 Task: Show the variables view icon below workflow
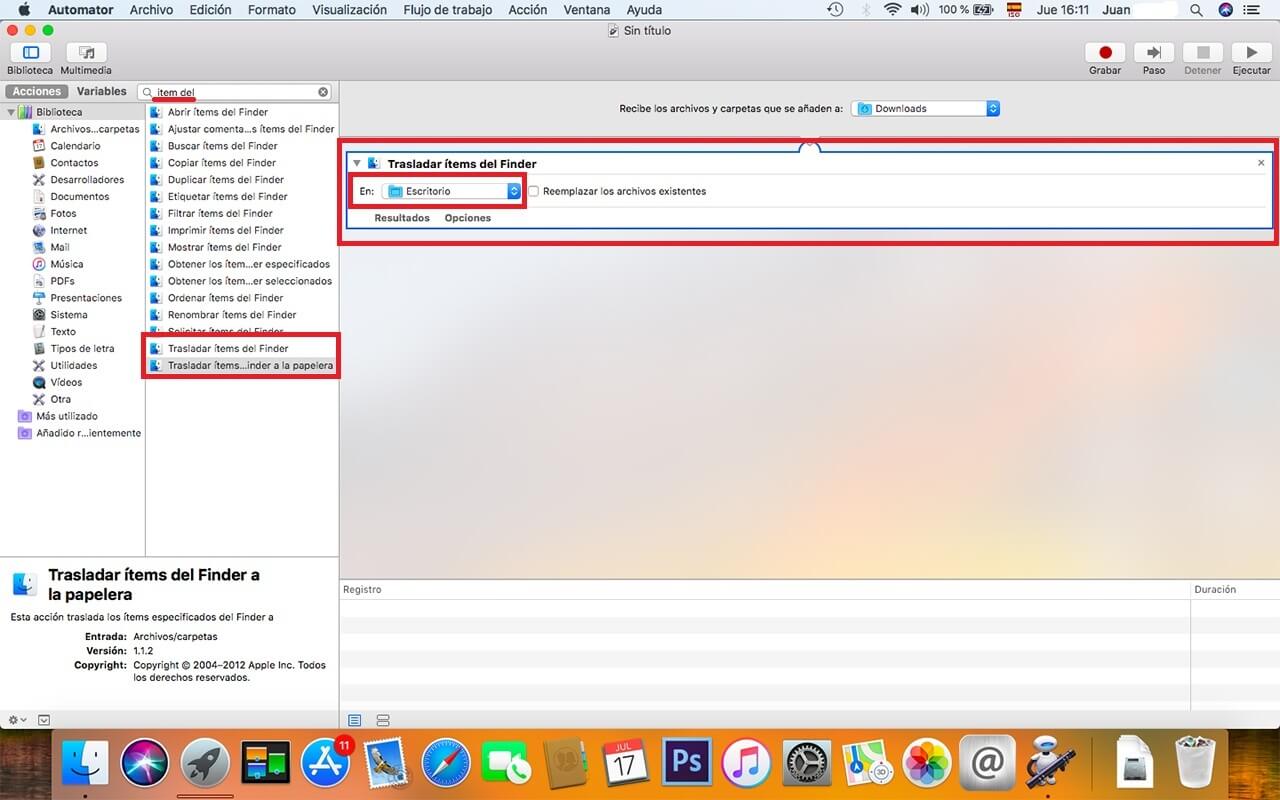coord(383,720)
